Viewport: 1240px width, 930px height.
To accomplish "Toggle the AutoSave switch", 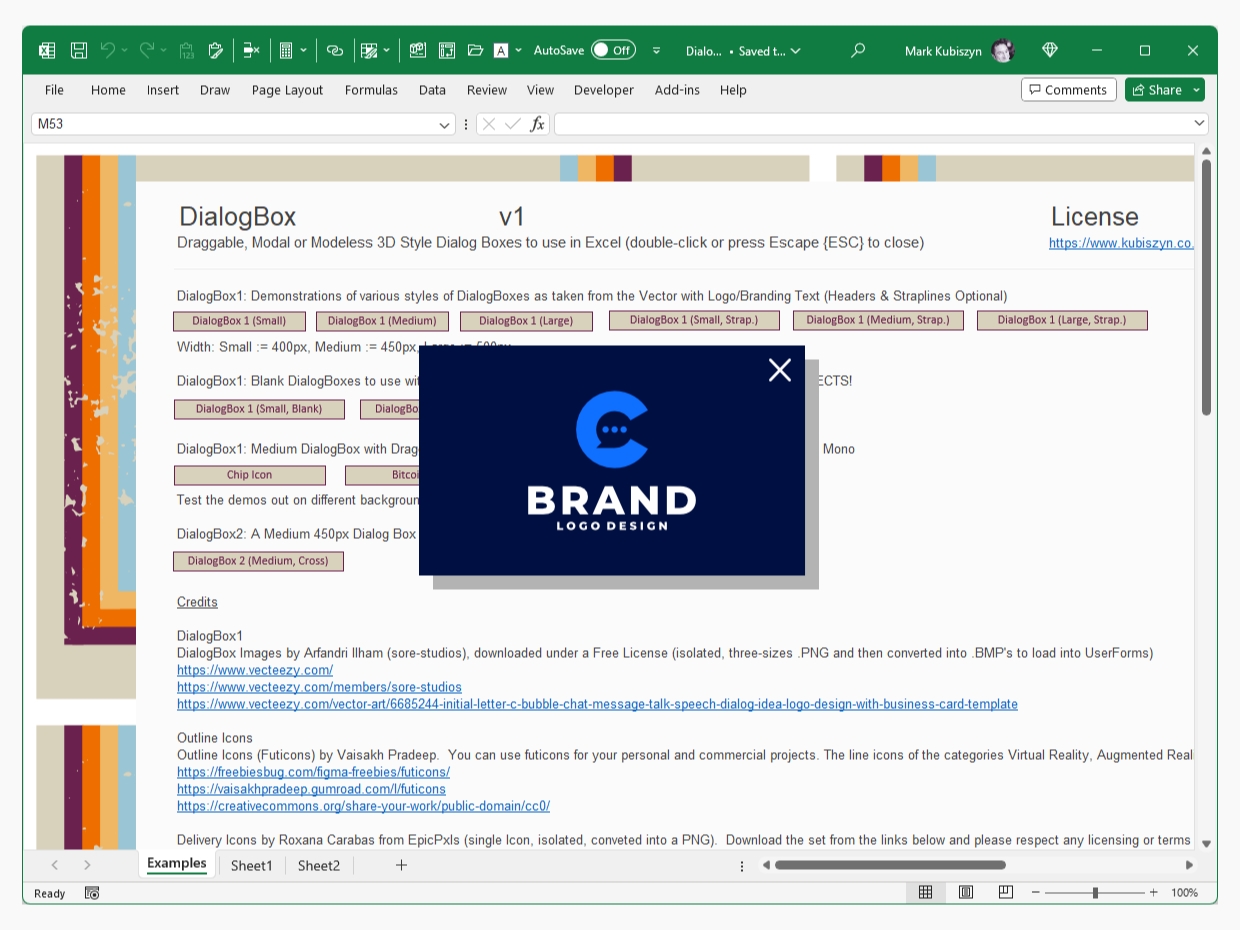I will click(612, 50).
